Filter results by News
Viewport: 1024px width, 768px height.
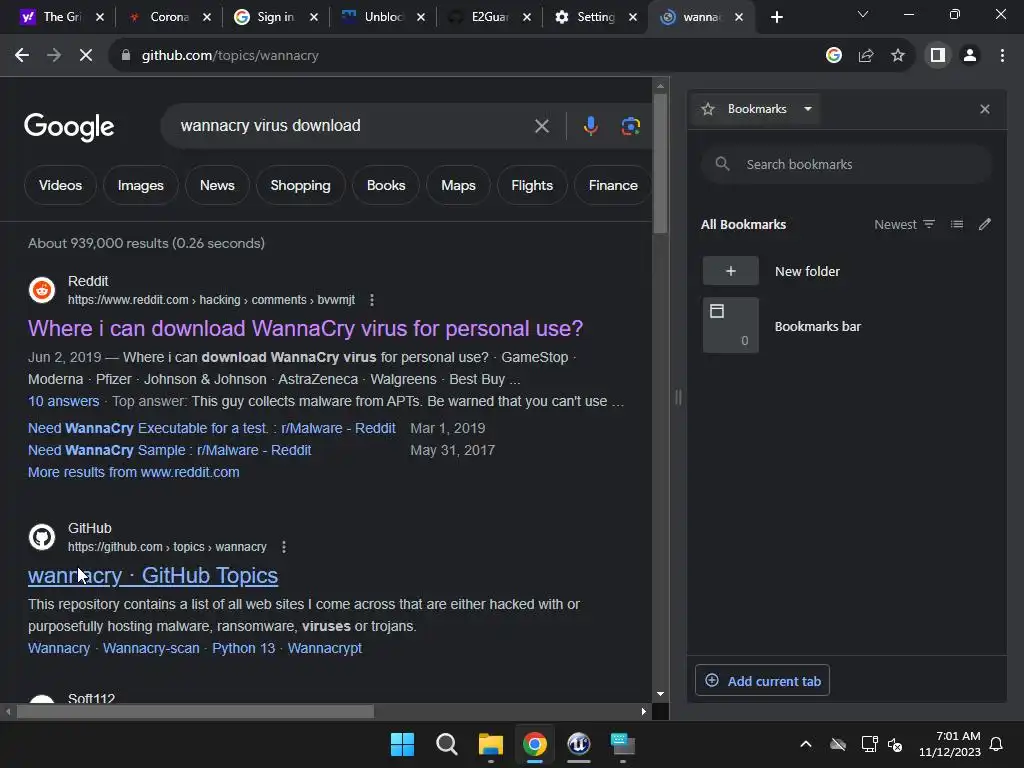pyautogui.click(x=217, y=185)
